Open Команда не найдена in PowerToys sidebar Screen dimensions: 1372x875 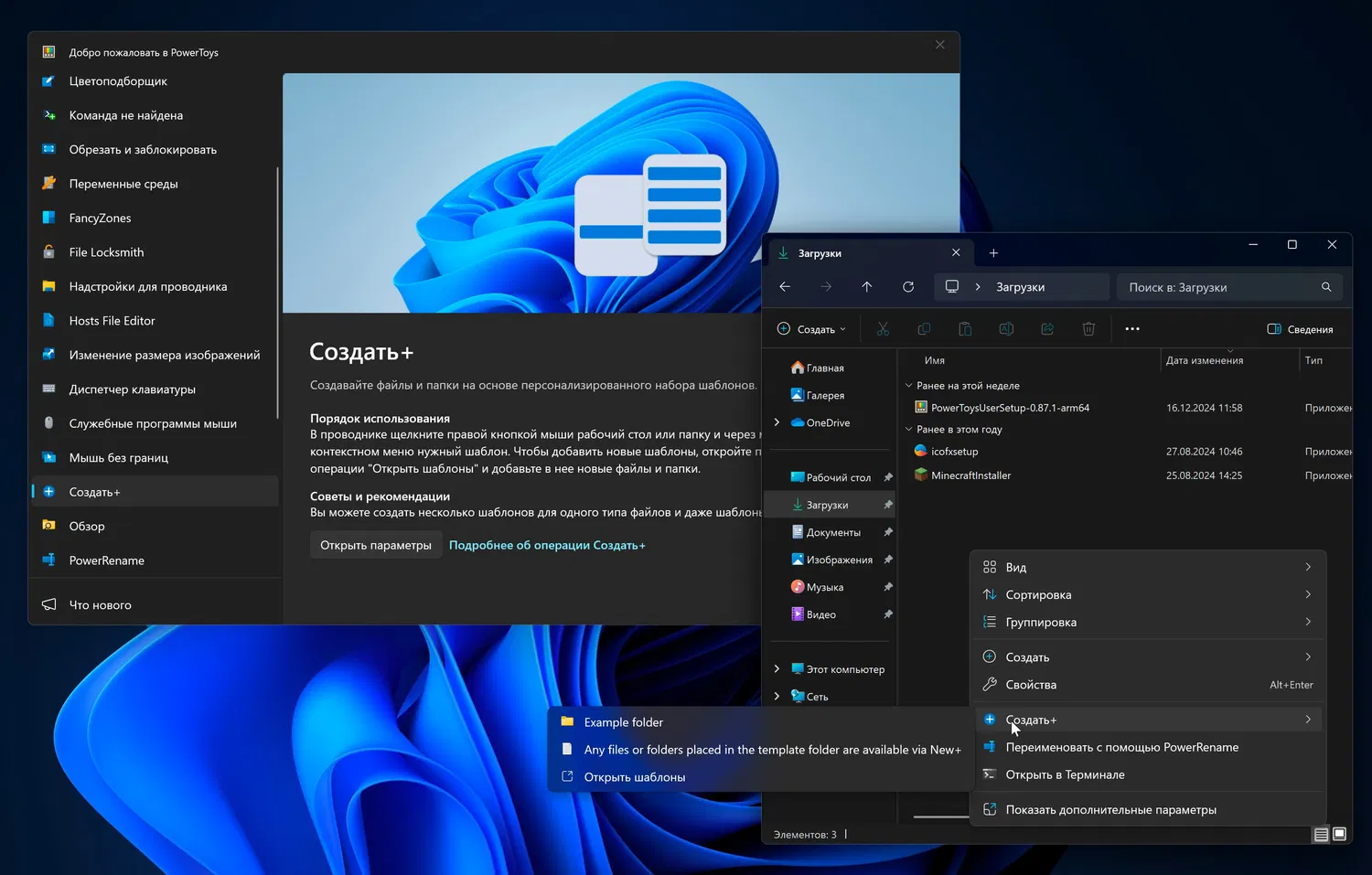click(x=154, y=115)
